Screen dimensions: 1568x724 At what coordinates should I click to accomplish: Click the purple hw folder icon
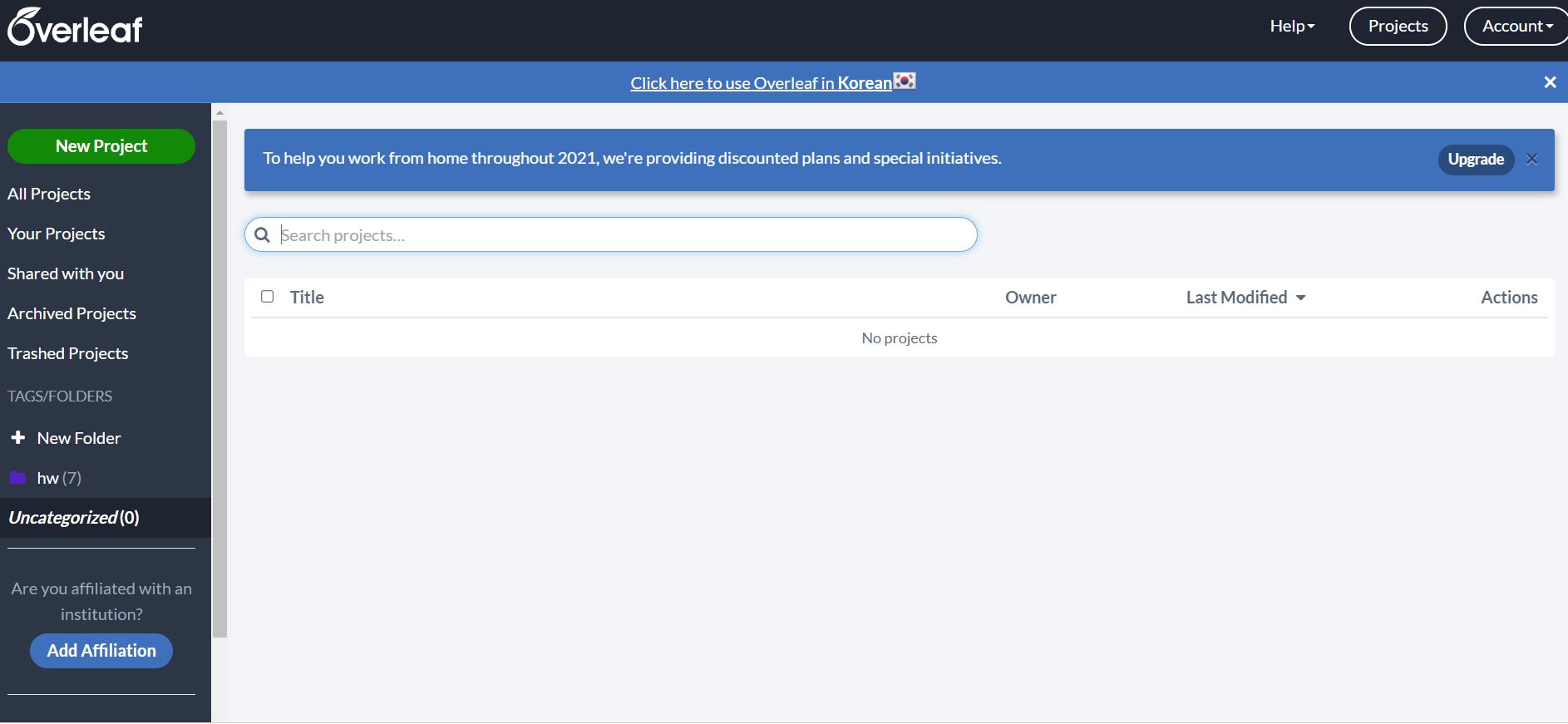[x=17, y=477]
